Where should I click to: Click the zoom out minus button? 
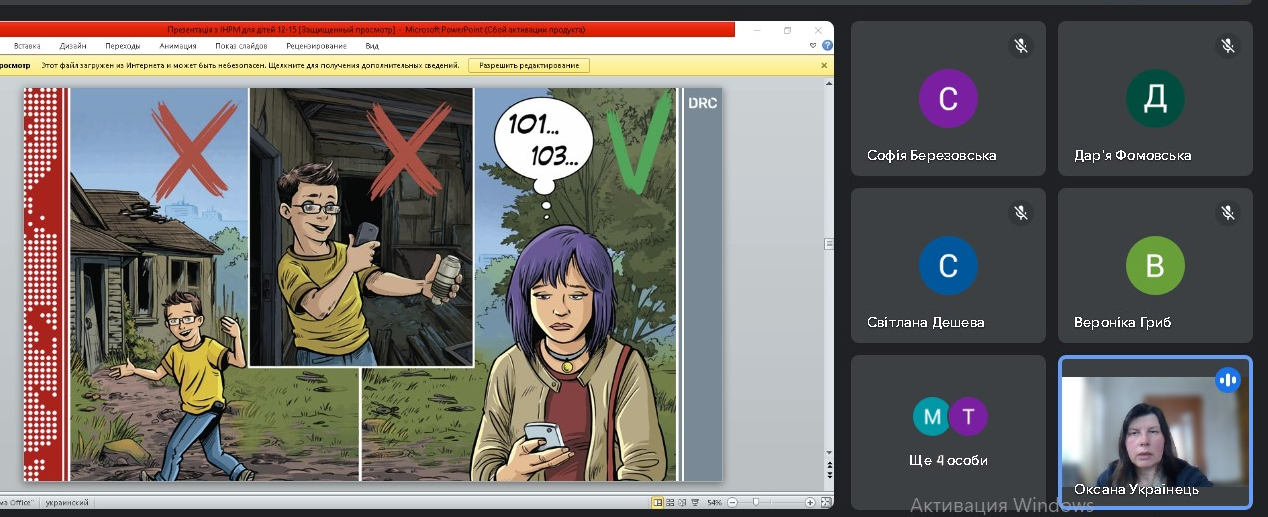pyautogui.click(x=733, y=502)
